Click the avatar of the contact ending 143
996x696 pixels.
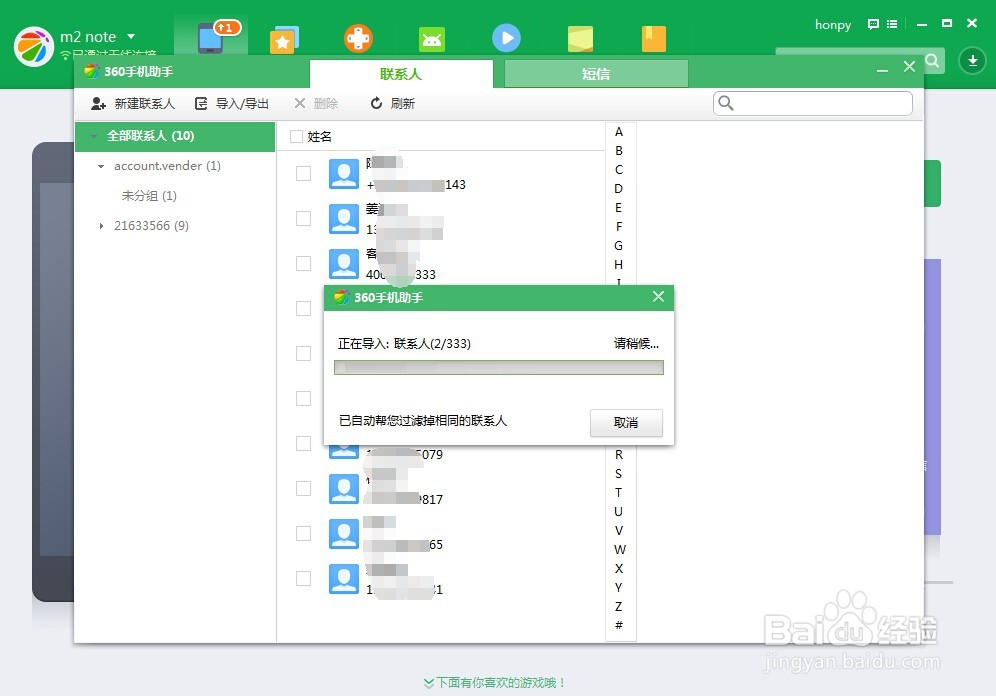point(344,173)
